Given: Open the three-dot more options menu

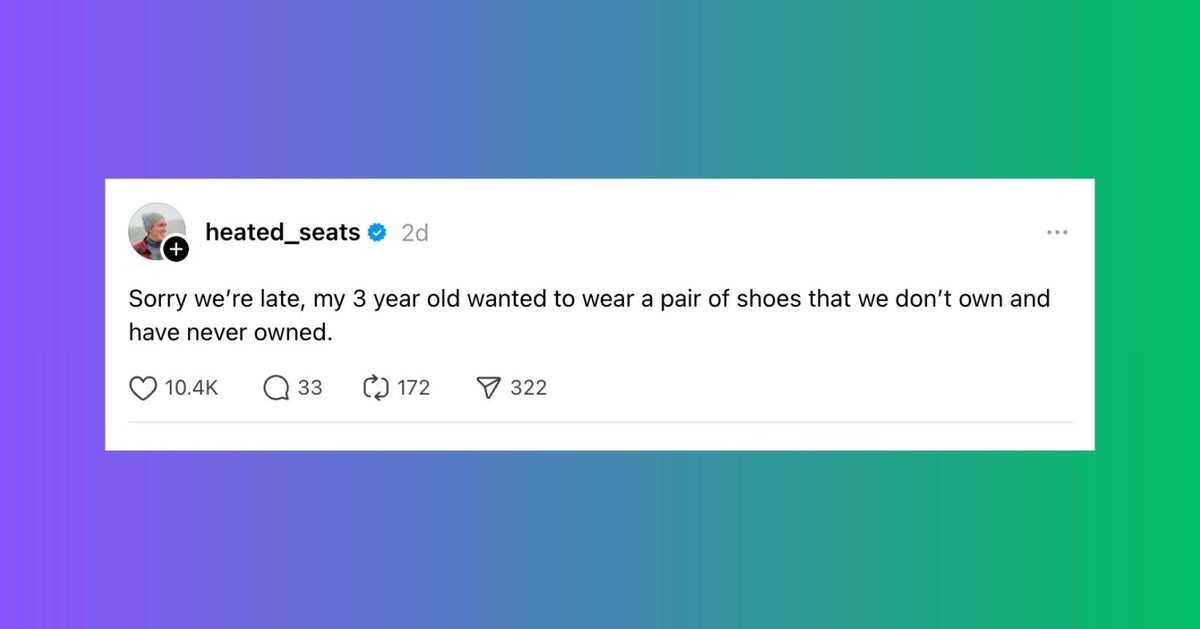Looking at the screenshot, I should (x=1057, y=232).
